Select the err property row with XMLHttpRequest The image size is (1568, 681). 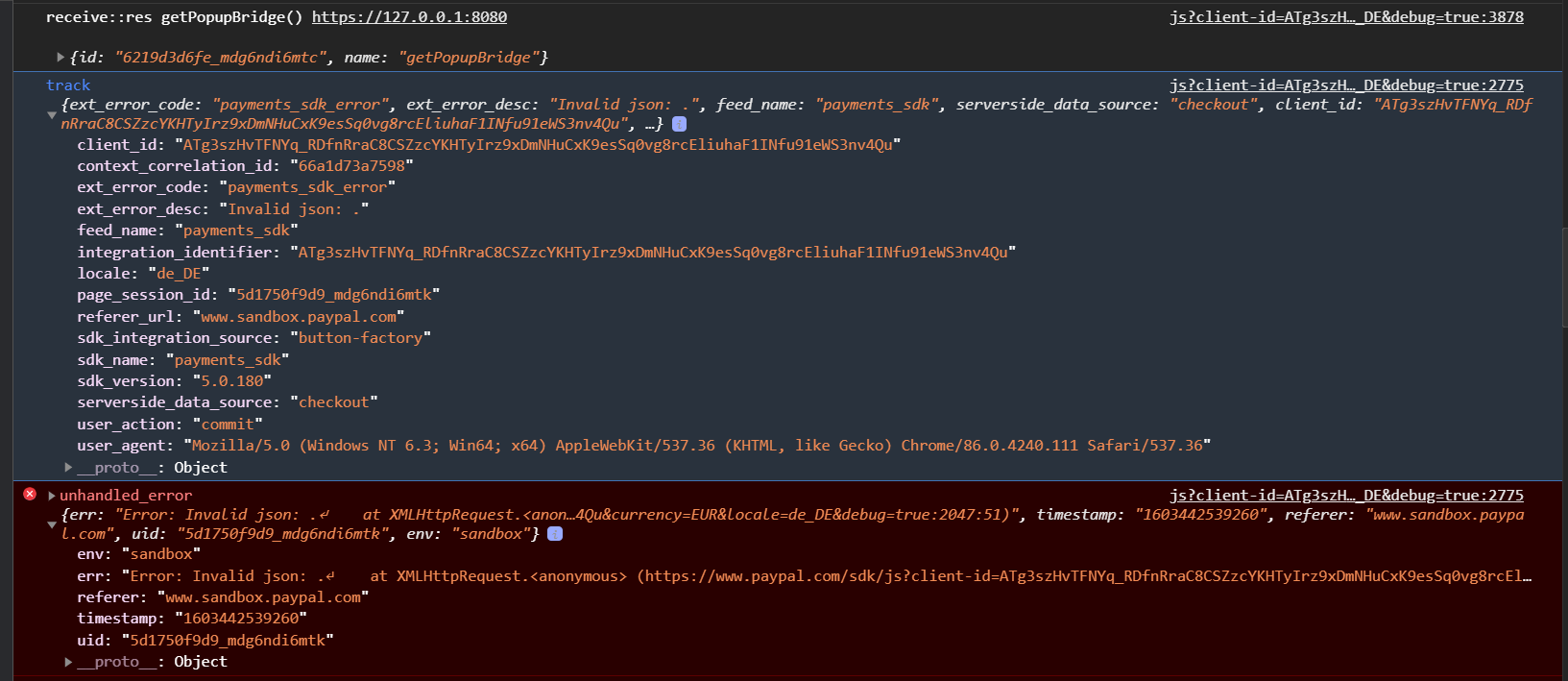(805, 576)
